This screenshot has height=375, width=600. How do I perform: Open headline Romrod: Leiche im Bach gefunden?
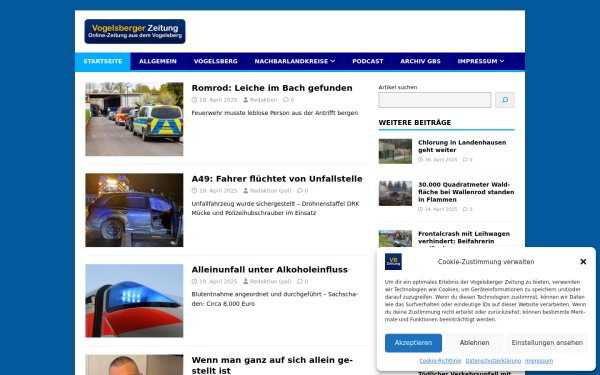tap(272, 88)
